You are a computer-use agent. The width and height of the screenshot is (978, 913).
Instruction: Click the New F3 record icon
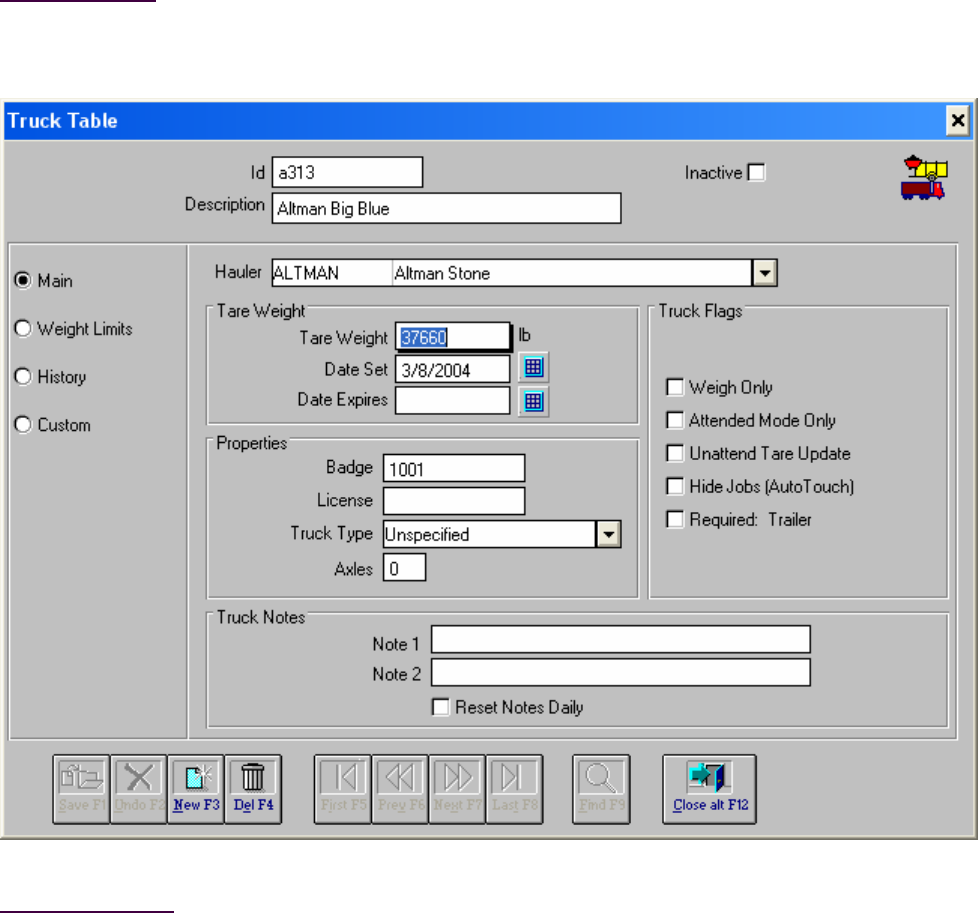pos(196,779)
